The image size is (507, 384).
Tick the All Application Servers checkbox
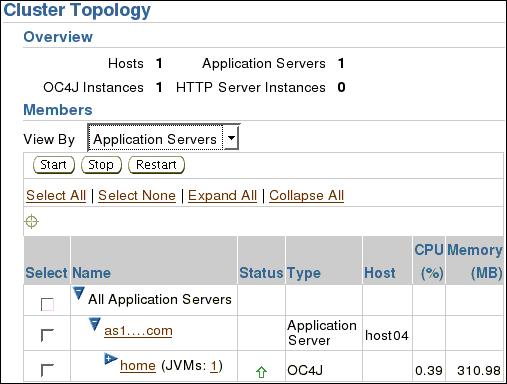tap(47, 304)
